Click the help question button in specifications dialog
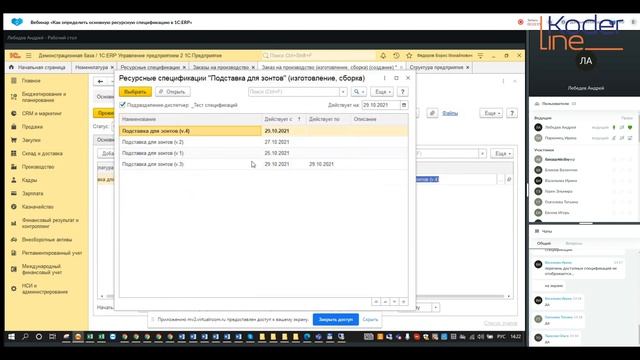Image resolution: width=640 pixels, height=360 pixels. click(x=402, y=92)
